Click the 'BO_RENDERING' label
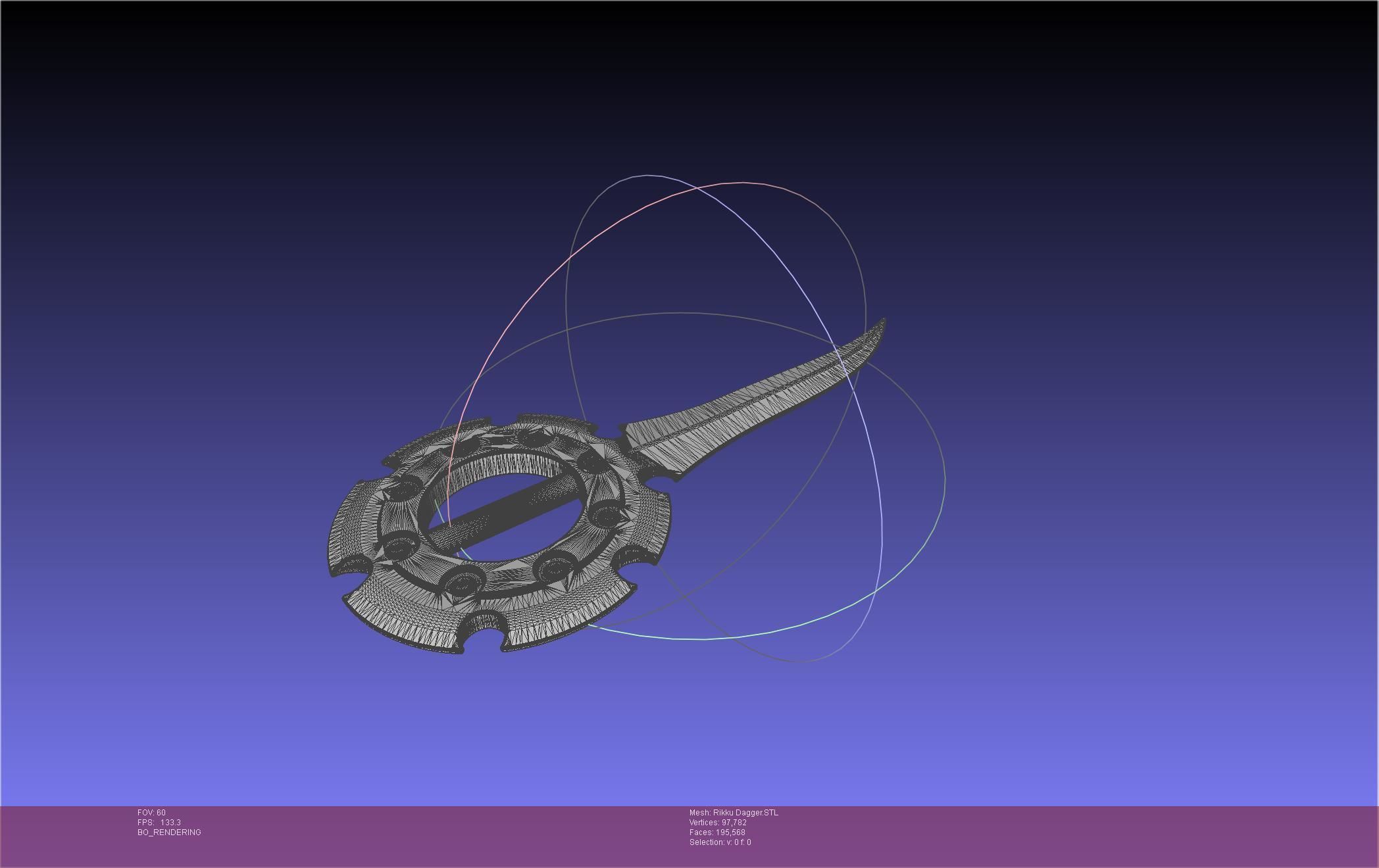 (169, 832)
